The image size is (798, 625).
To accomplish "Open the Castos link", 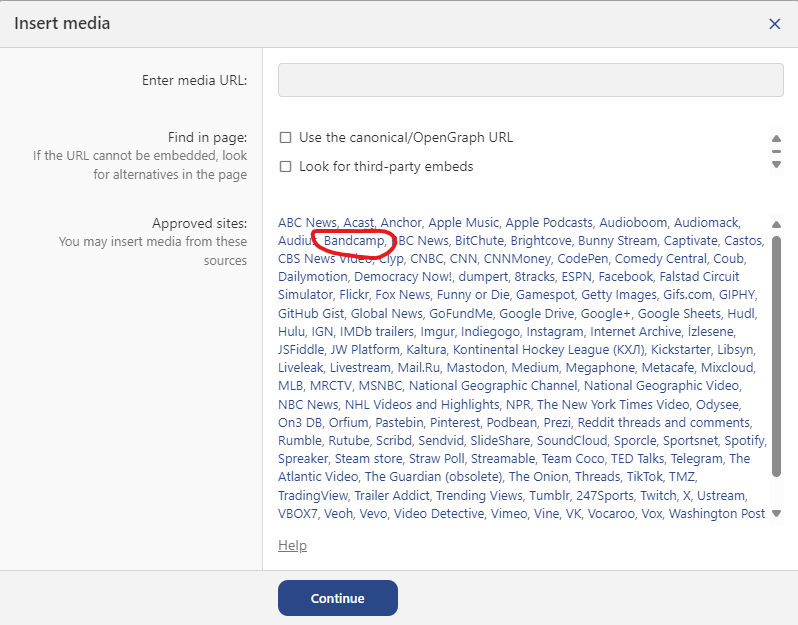I will pos(743,240).
